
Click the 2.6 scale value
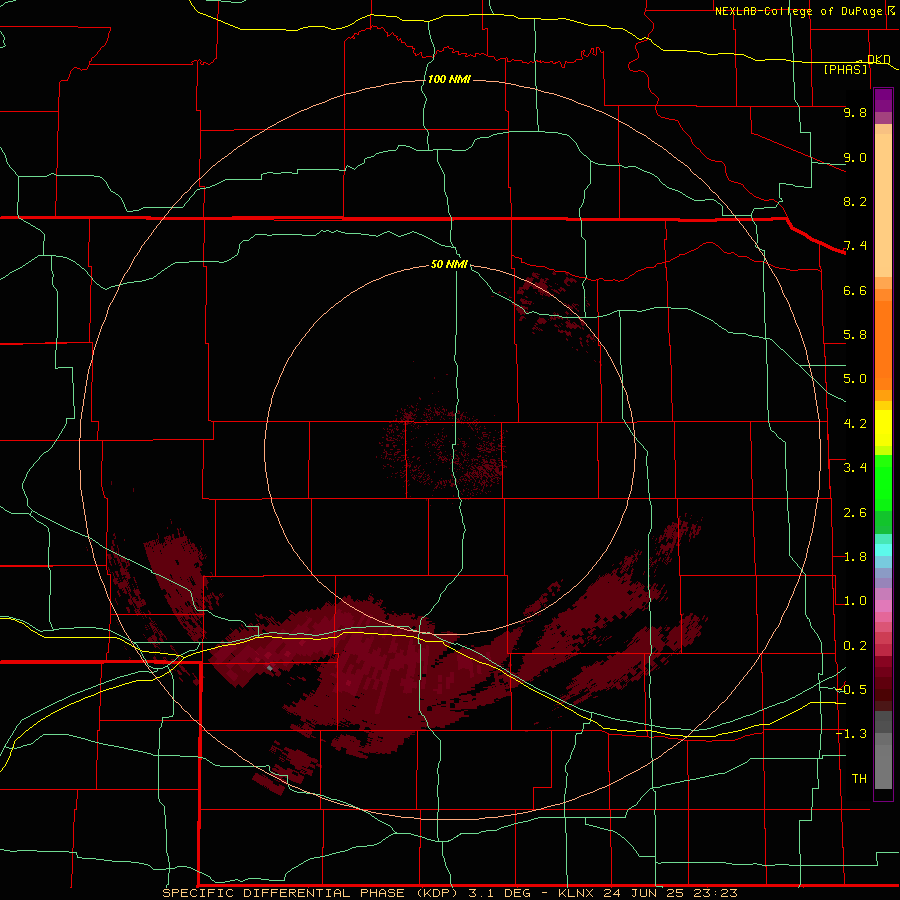point(855,513)
